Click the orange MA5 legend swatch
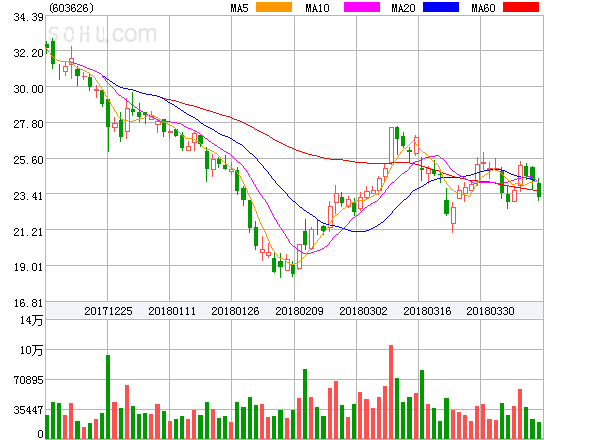Screen dimensions: 600x440 [x=274, y=7]
